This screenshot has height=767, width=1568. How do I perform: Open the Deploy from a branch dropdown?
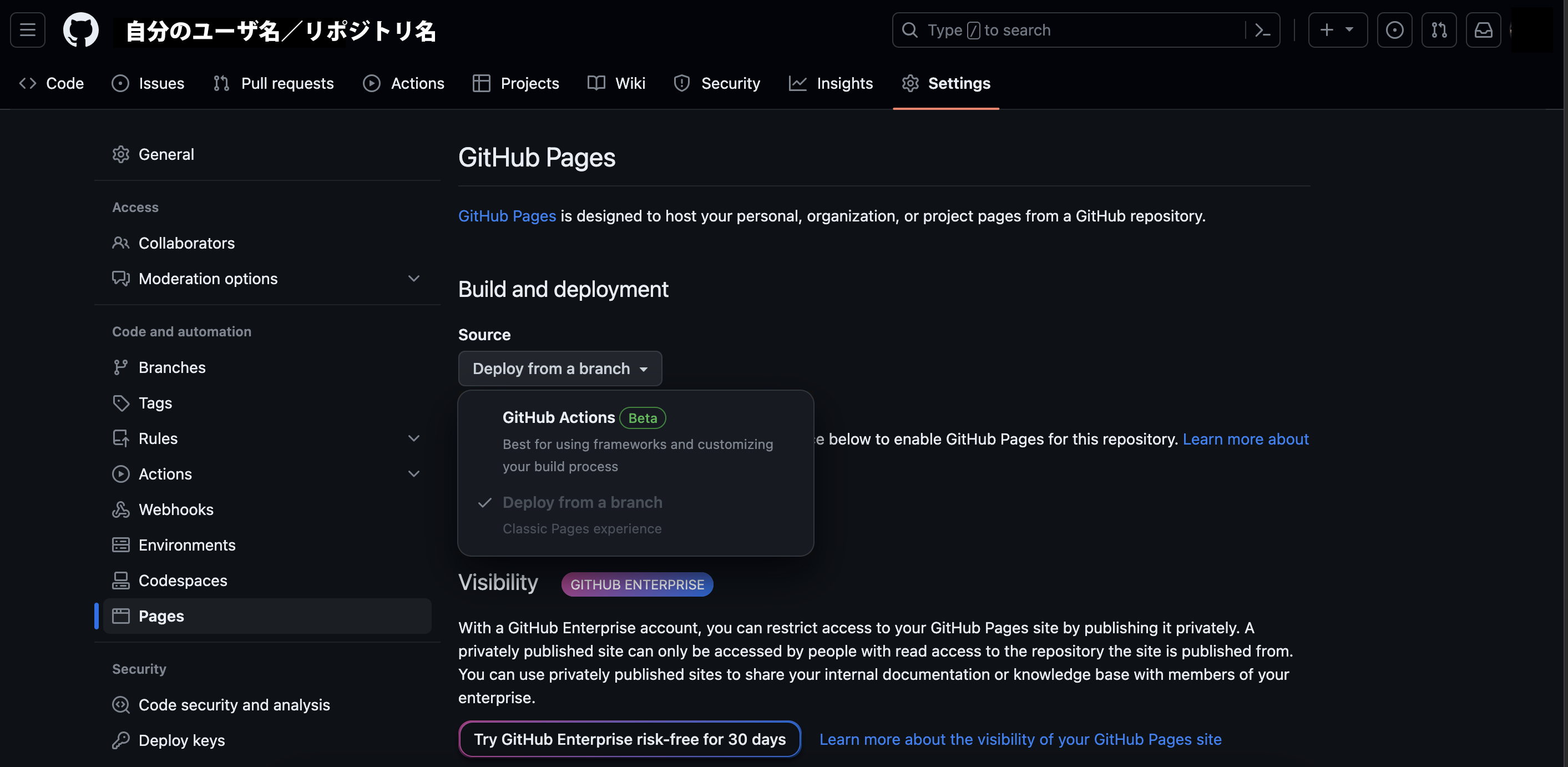pos(559,369)
